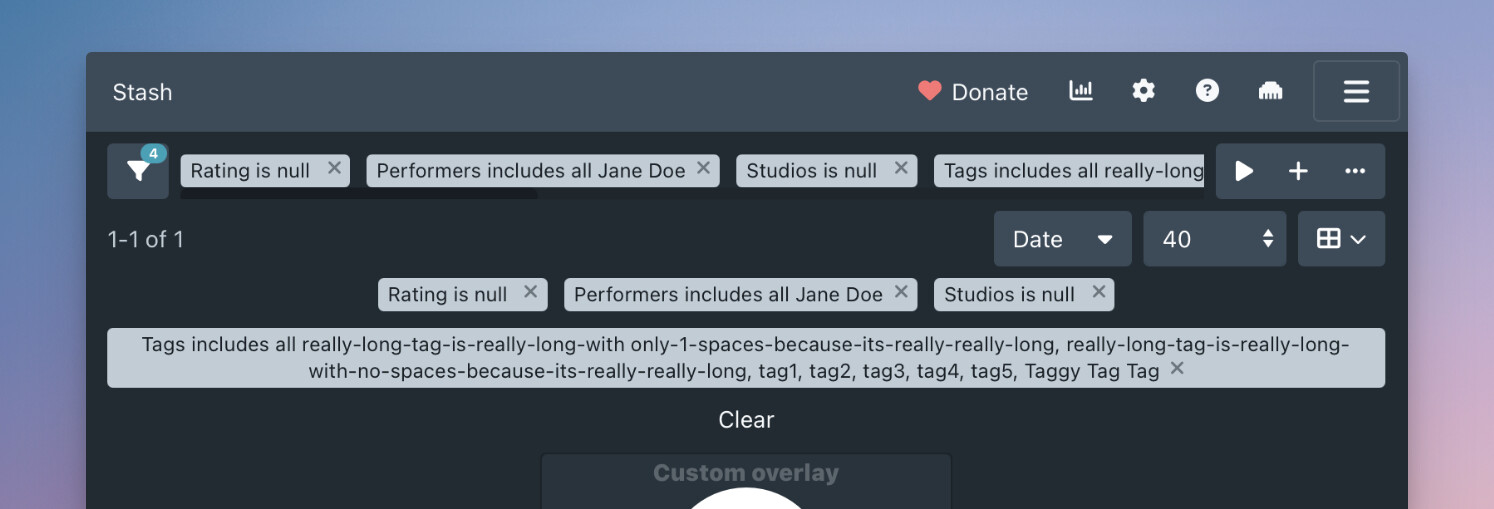
Task: Remove top Performers Jane Doe filter
Action: (704, 168)
